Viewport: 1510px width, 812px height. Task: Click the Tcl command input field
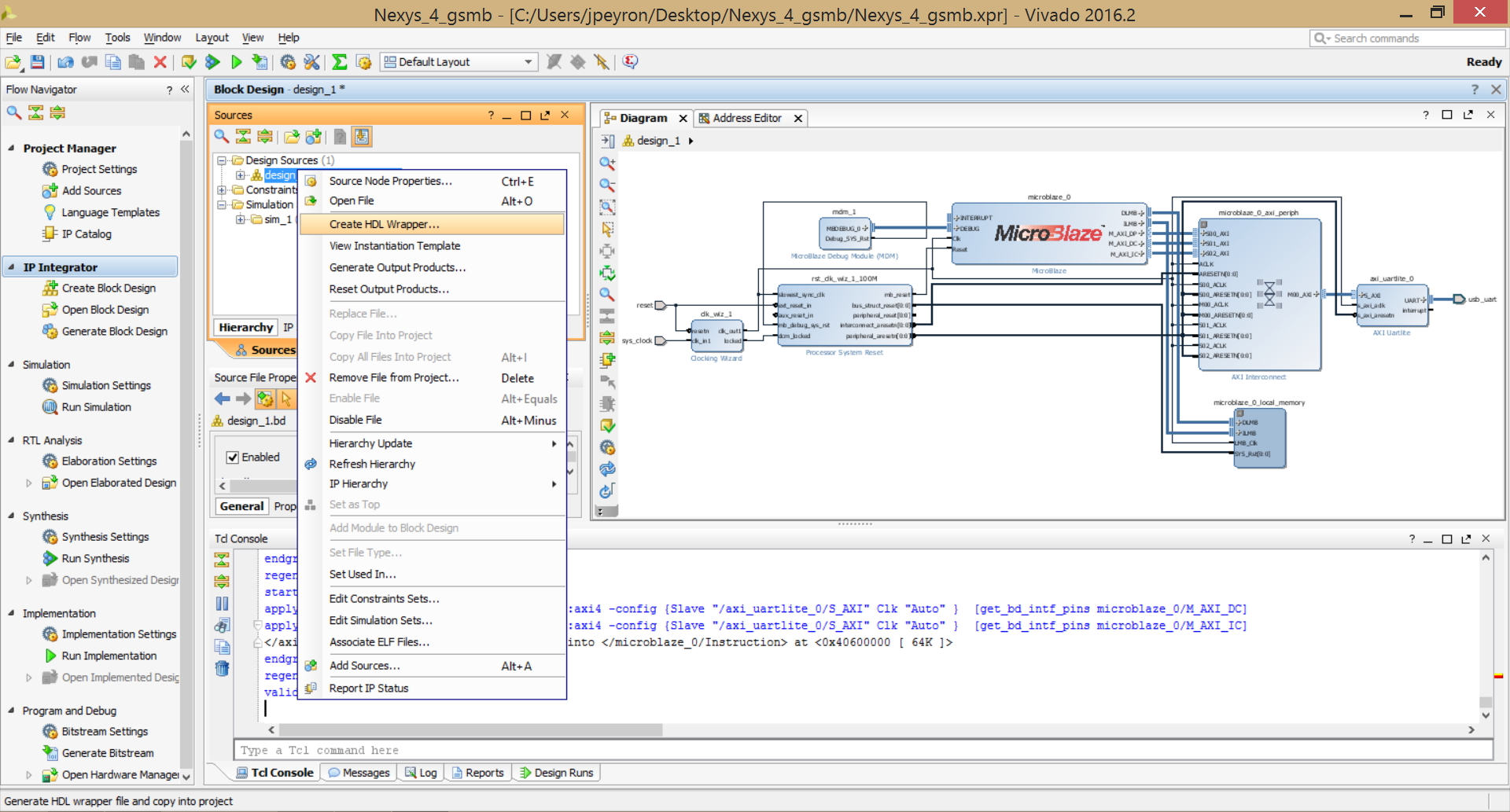(863, 751)
